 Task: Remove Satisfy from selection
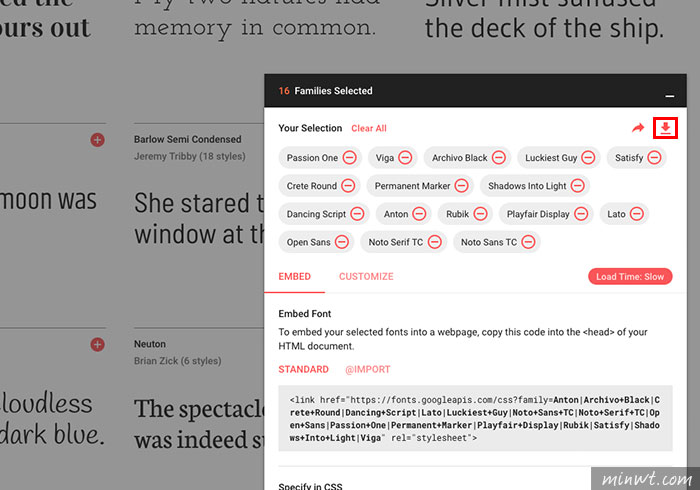(x=654, y=158)
